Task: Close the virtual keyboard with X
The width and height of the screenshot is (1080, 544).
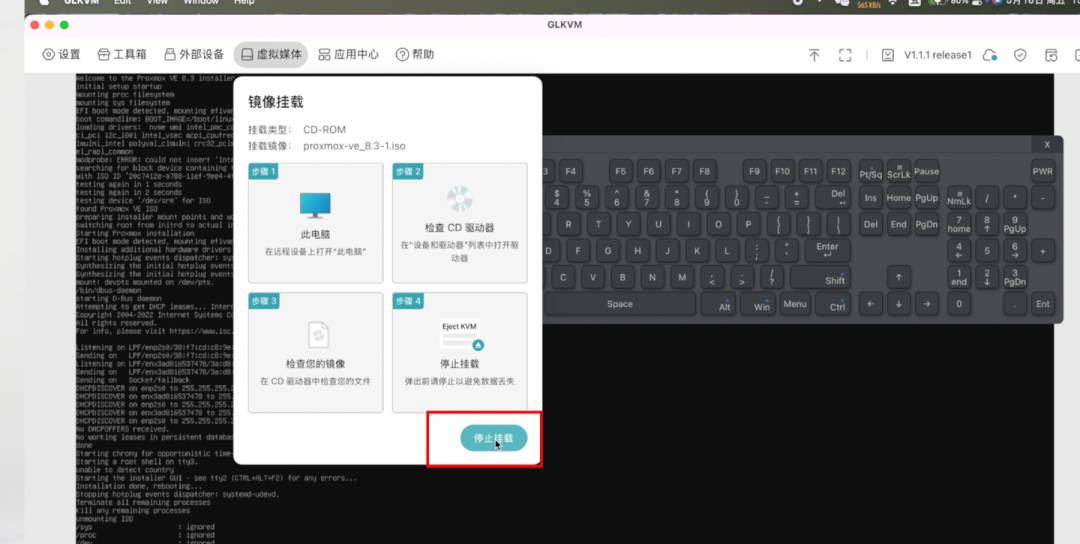Action: 1047,145
